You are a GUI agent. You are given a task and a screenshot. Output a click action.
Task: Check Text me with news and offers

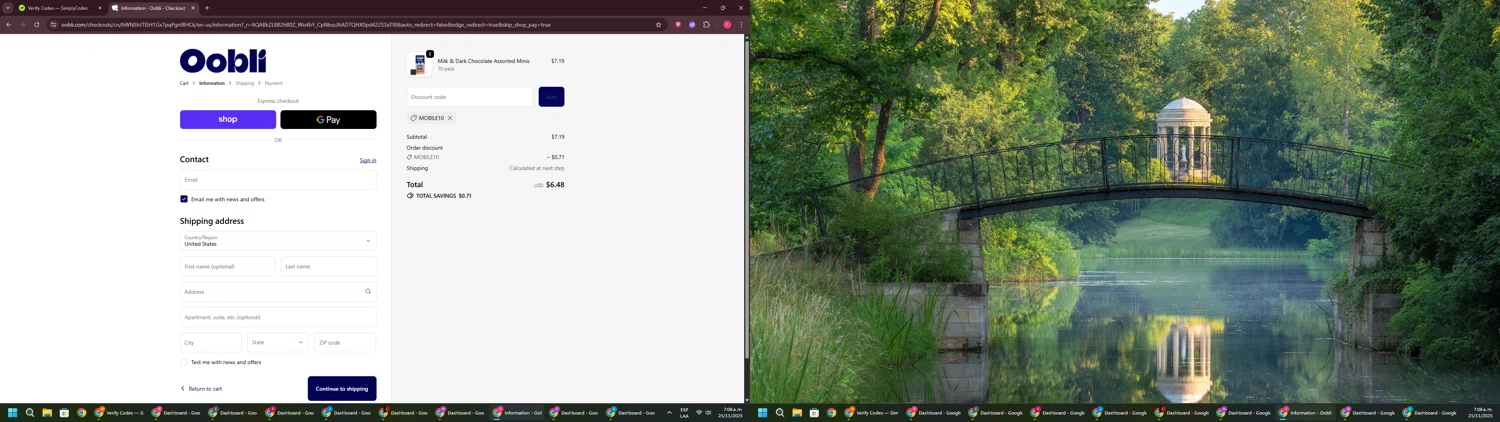184,362
